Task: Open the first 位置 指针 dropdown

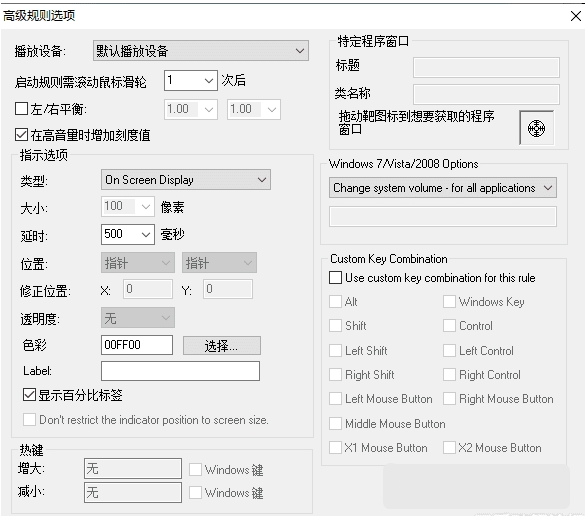Action: pyautogui.click(x=138, y=263)
